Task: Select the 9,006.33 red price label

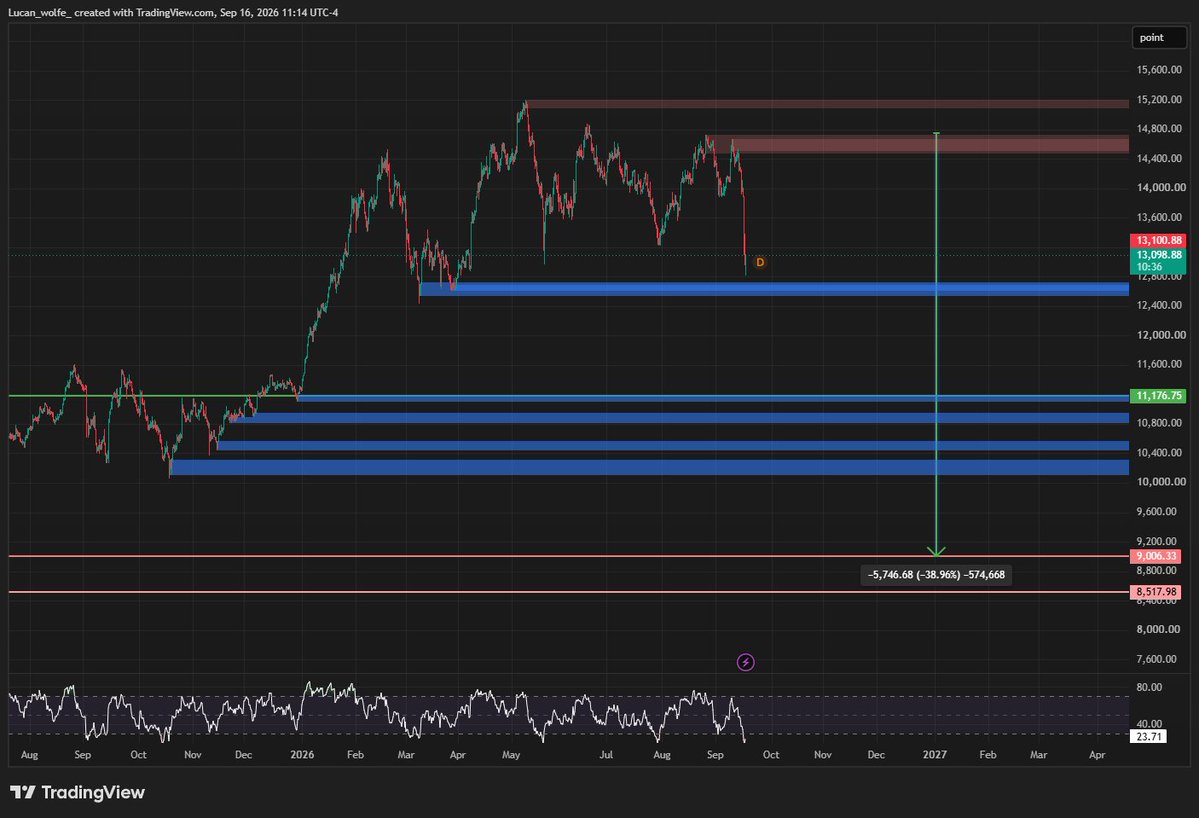Action: 1155,556
